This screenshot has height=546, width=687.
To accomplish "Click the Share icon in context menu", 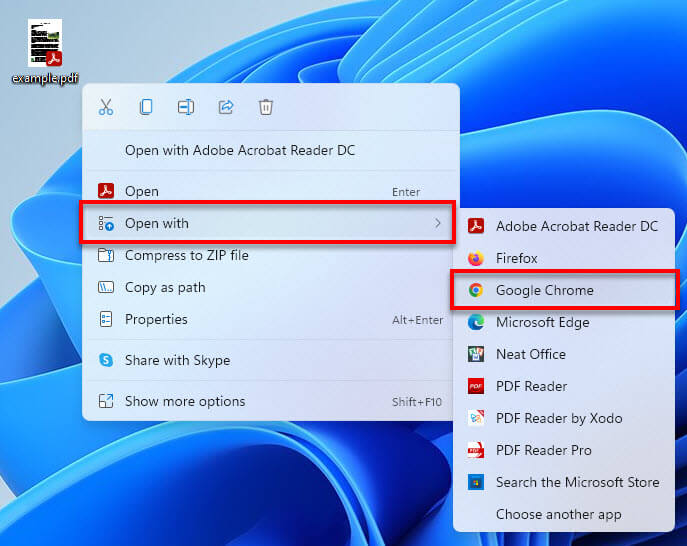I will [x=226, y=107].
